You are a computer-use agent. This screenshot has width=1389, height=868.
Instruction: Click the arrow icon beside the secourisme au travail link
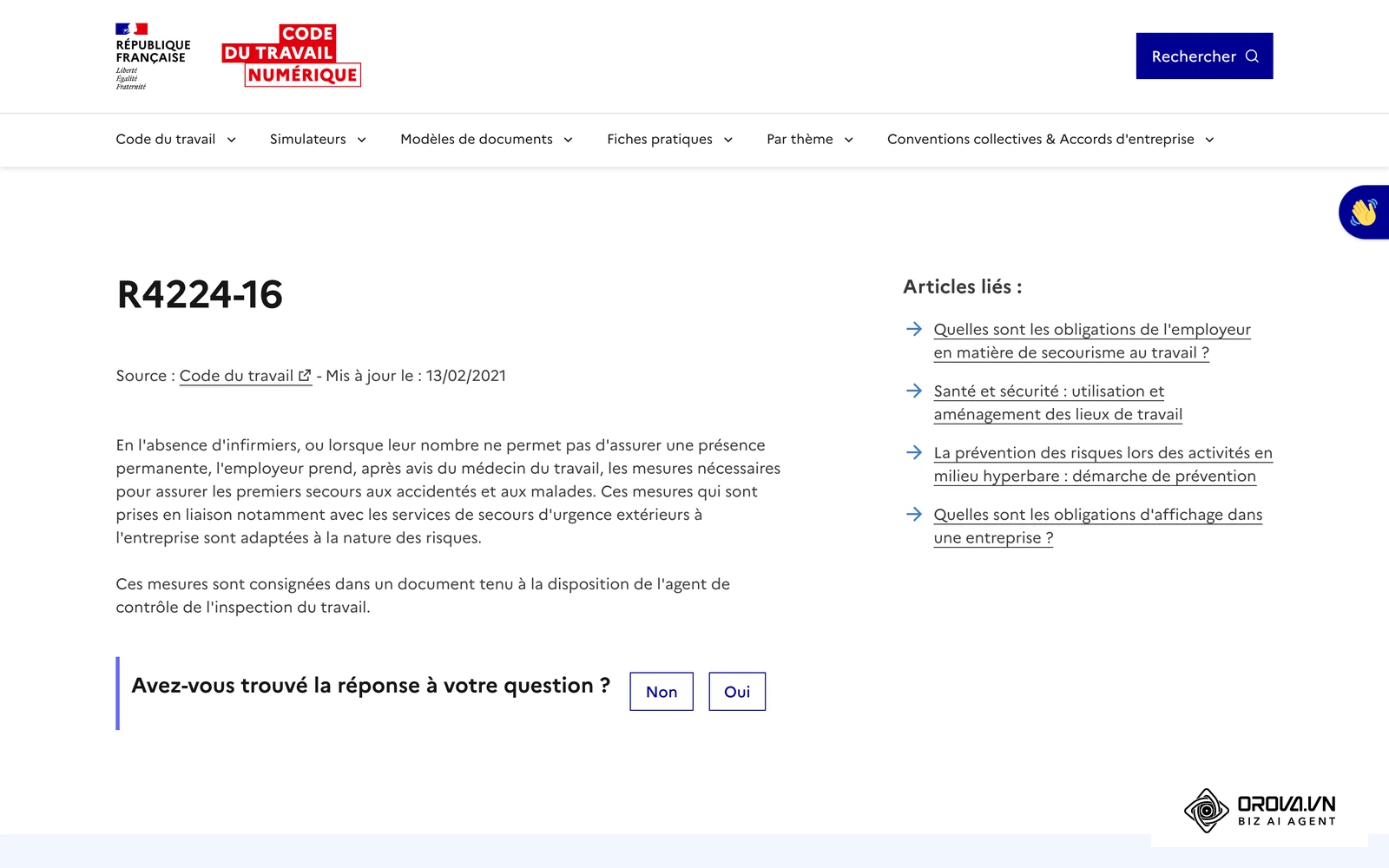pyautogui.click(x=913, y=329)
